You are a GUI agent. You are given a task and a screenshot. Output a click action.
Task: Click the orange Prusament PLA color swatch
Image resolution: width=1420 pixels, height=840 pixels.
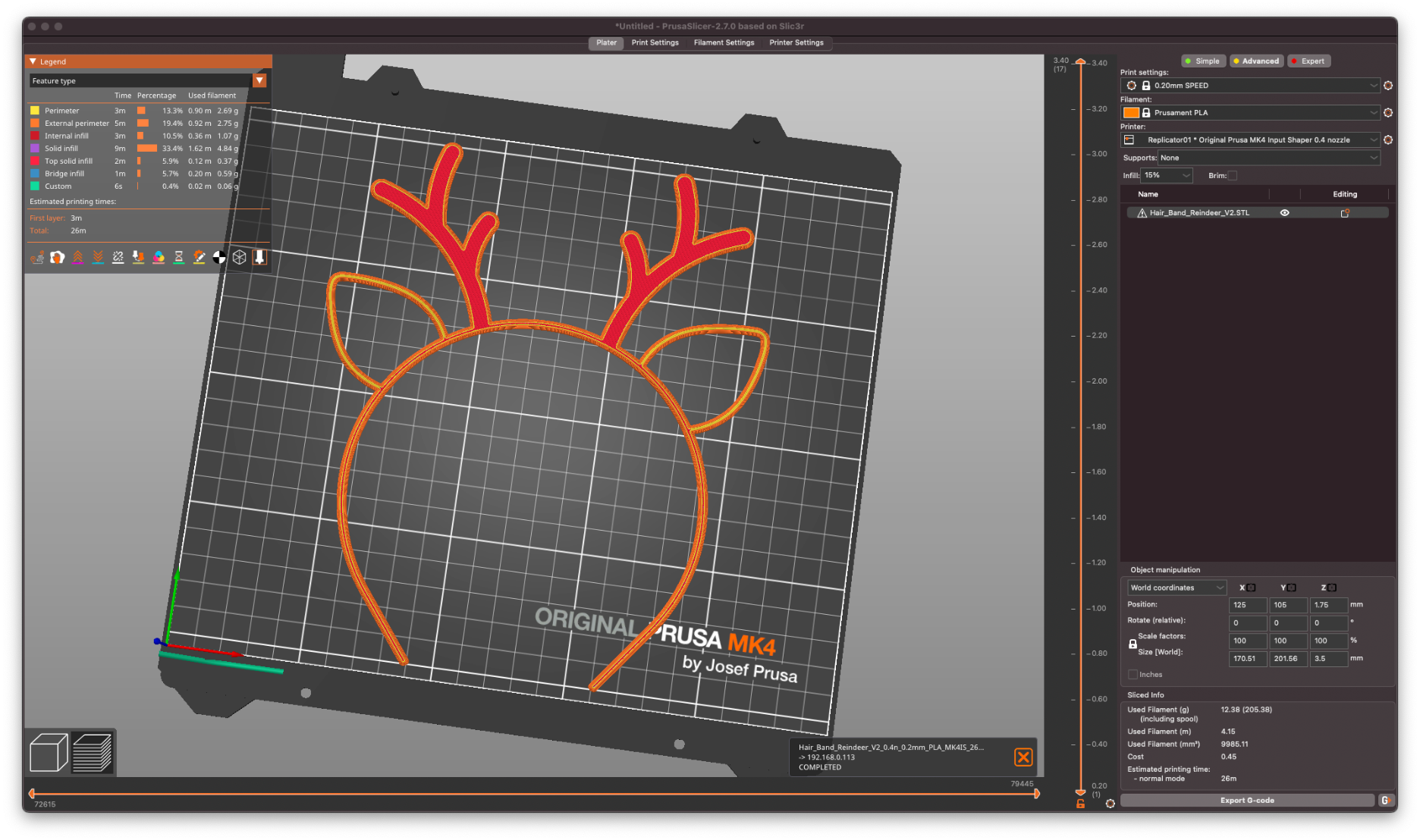(1131, 113)
